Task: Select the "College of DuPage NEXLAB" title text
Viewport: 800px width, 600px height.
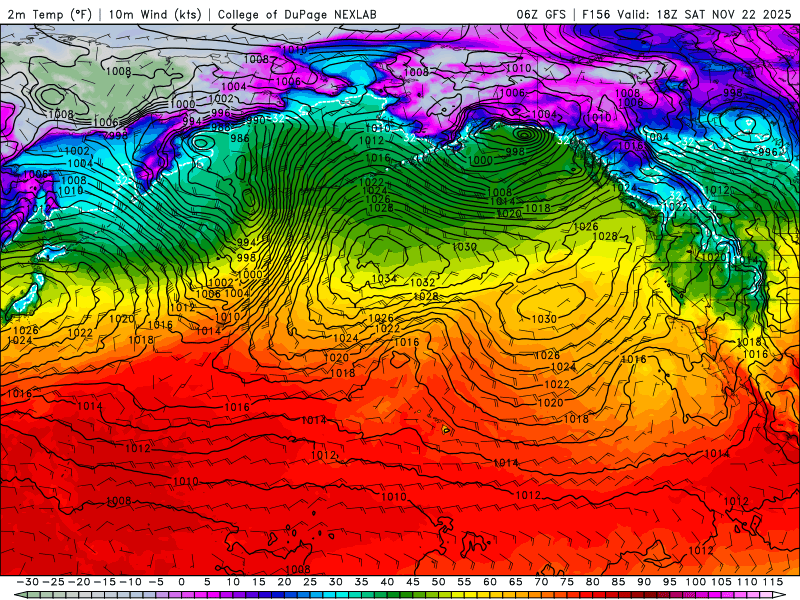Action: tap(297, 14)
